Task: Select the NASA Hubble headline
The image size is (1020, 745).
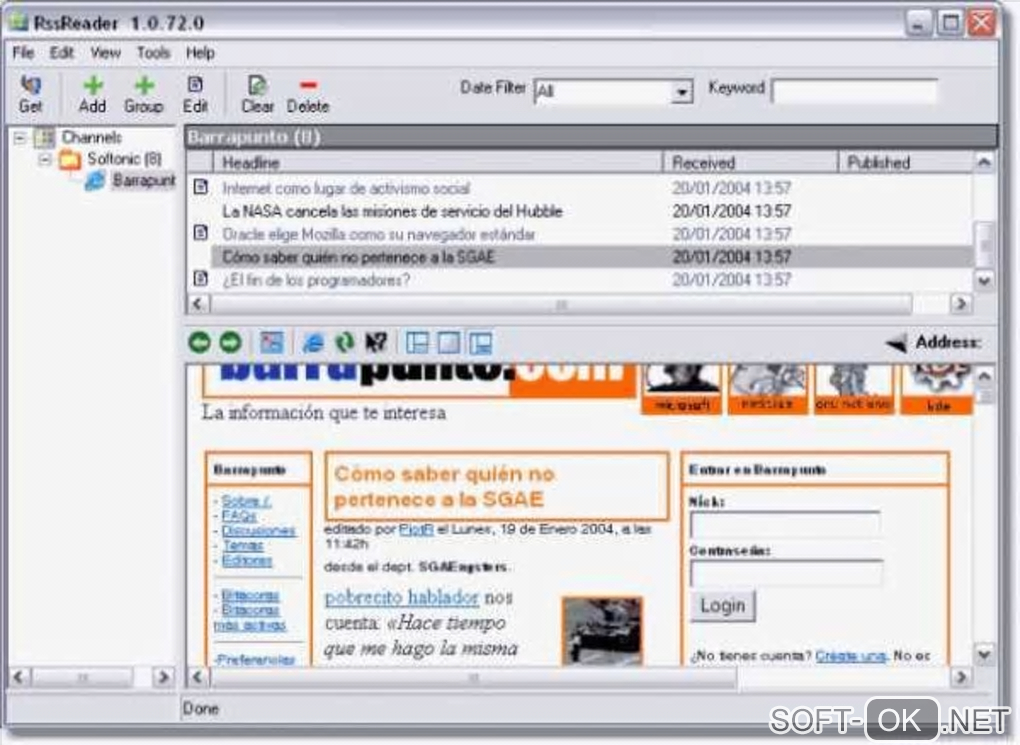Action: pyautogui.click(x=392, y=211)
